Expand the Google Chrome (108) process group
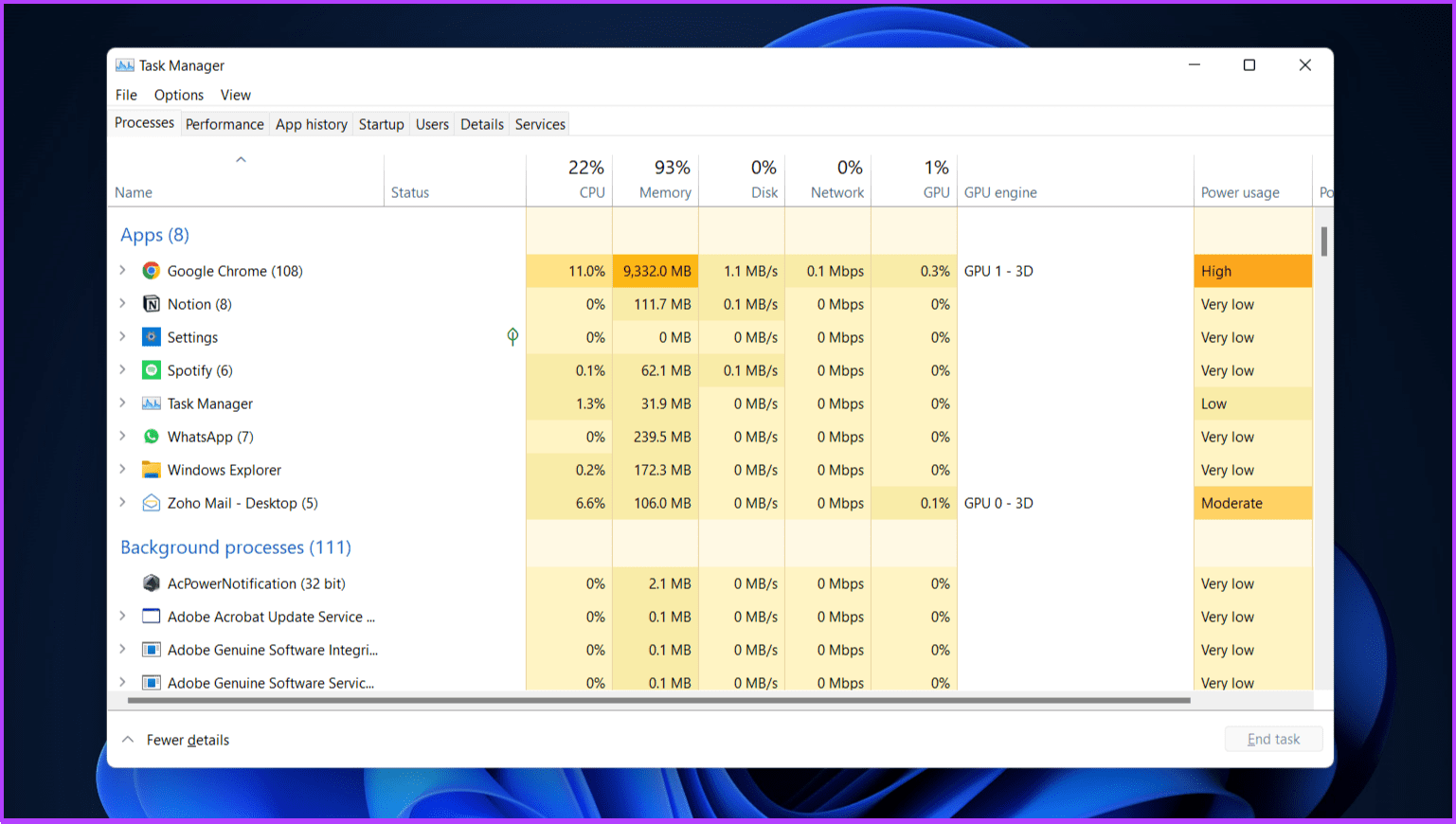The image size is (1456, 824). click(x=123, y=271)
